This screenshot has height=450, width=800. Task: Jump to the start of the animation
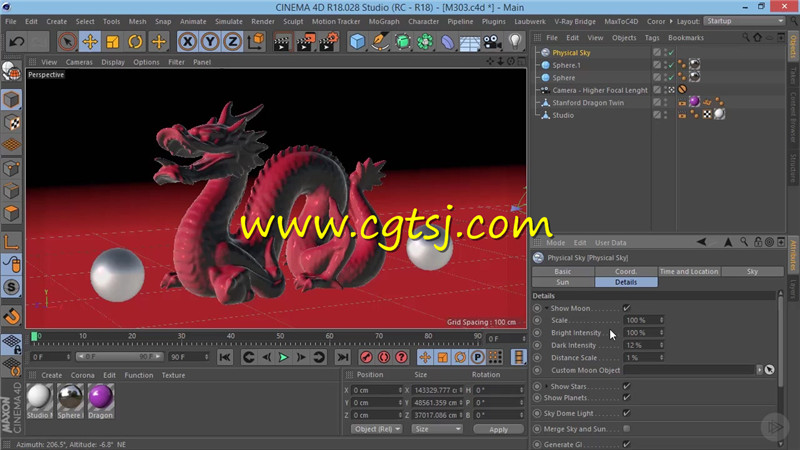tap(225, 358)
